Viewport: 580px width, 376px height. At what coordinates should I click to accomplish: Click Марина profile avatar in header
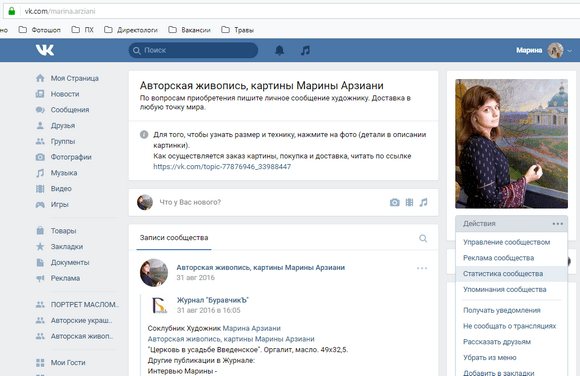point(555,50)
